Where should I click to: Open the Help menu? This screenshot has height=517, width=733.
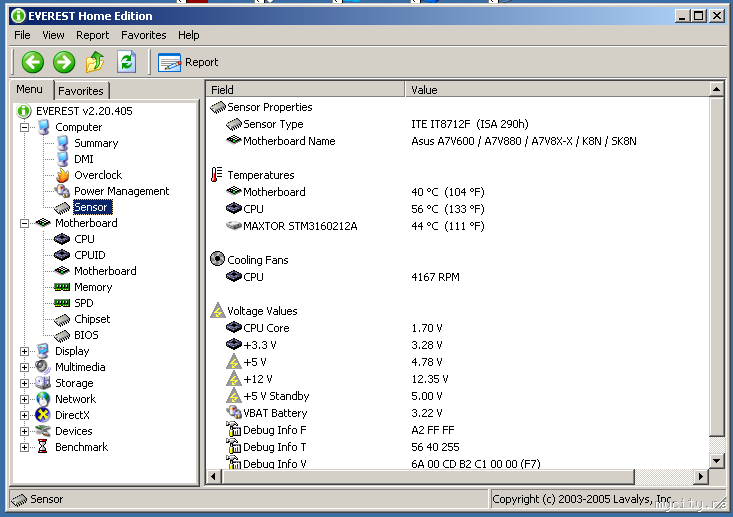coord(188,35)
